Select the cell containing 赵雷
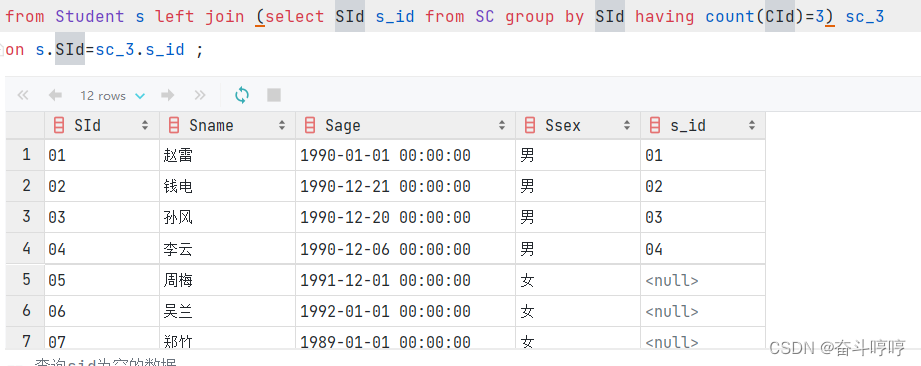 tap(227, 155)
